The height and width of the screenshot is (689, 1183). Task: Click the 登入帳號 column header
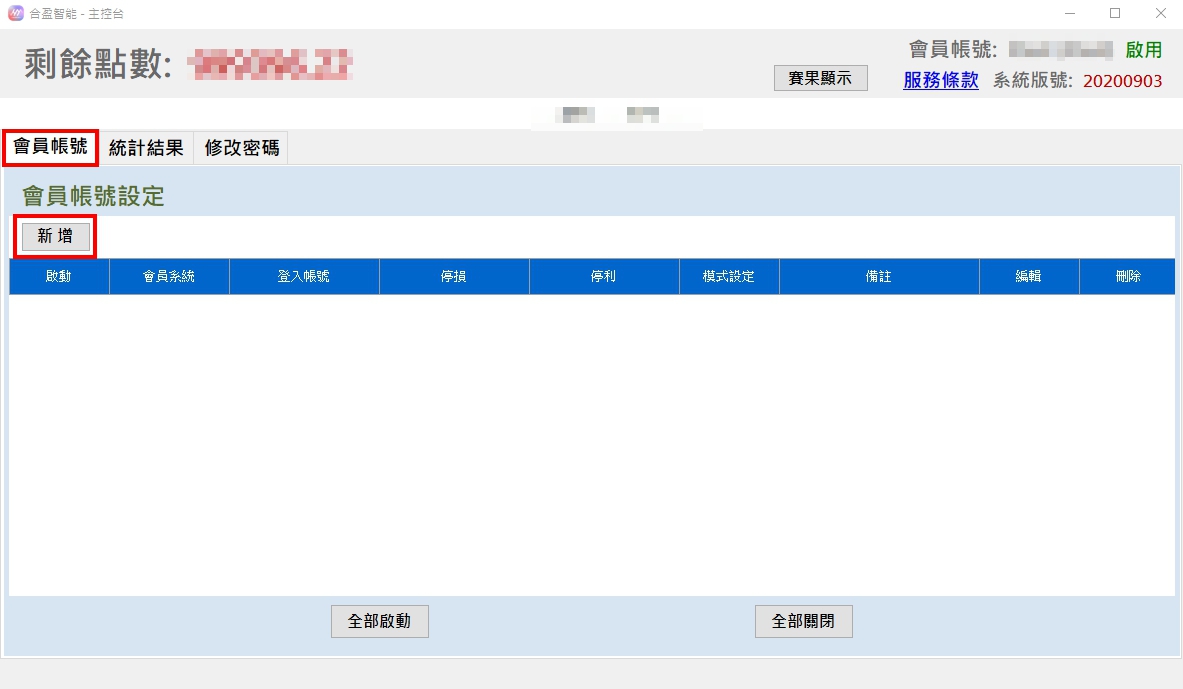click(304, 277)
